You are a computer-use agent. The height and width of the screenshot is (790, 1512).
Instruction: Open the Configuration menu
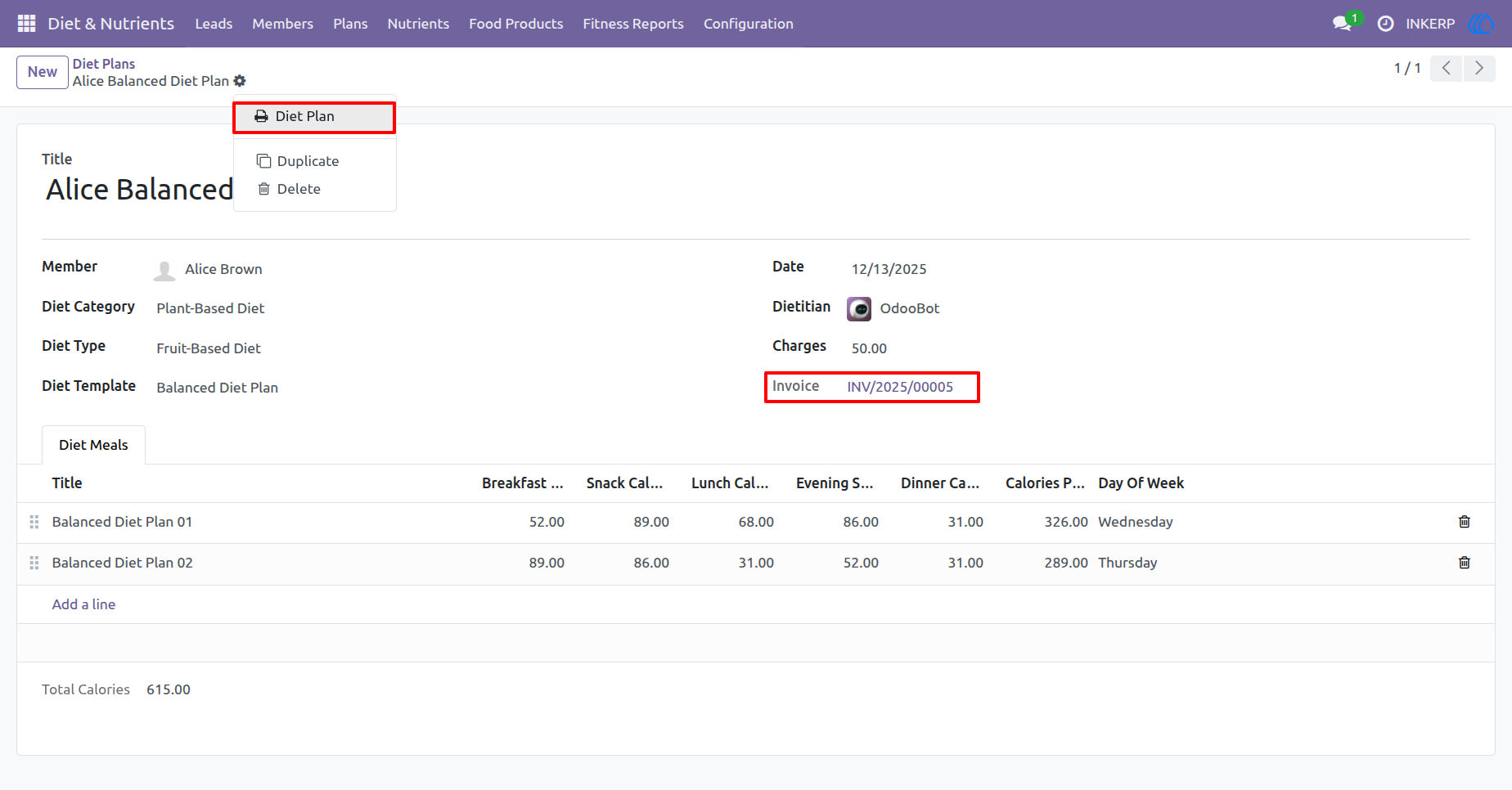749,24
